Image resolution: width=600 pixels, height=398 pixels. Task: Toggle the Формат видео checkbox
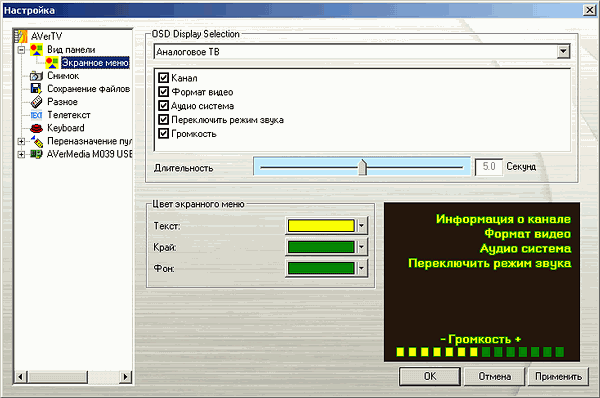(x=163, y=92)
